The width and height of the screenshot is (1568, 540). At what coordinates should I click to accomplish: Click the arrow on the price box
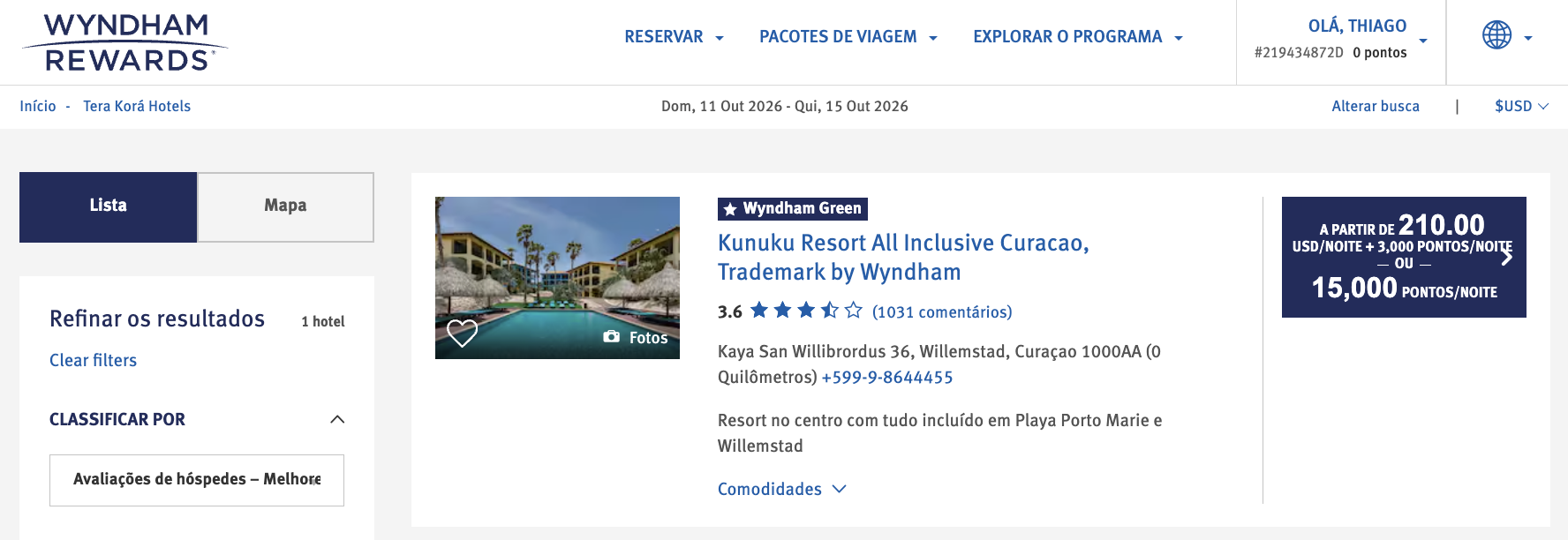(1506, 256)
